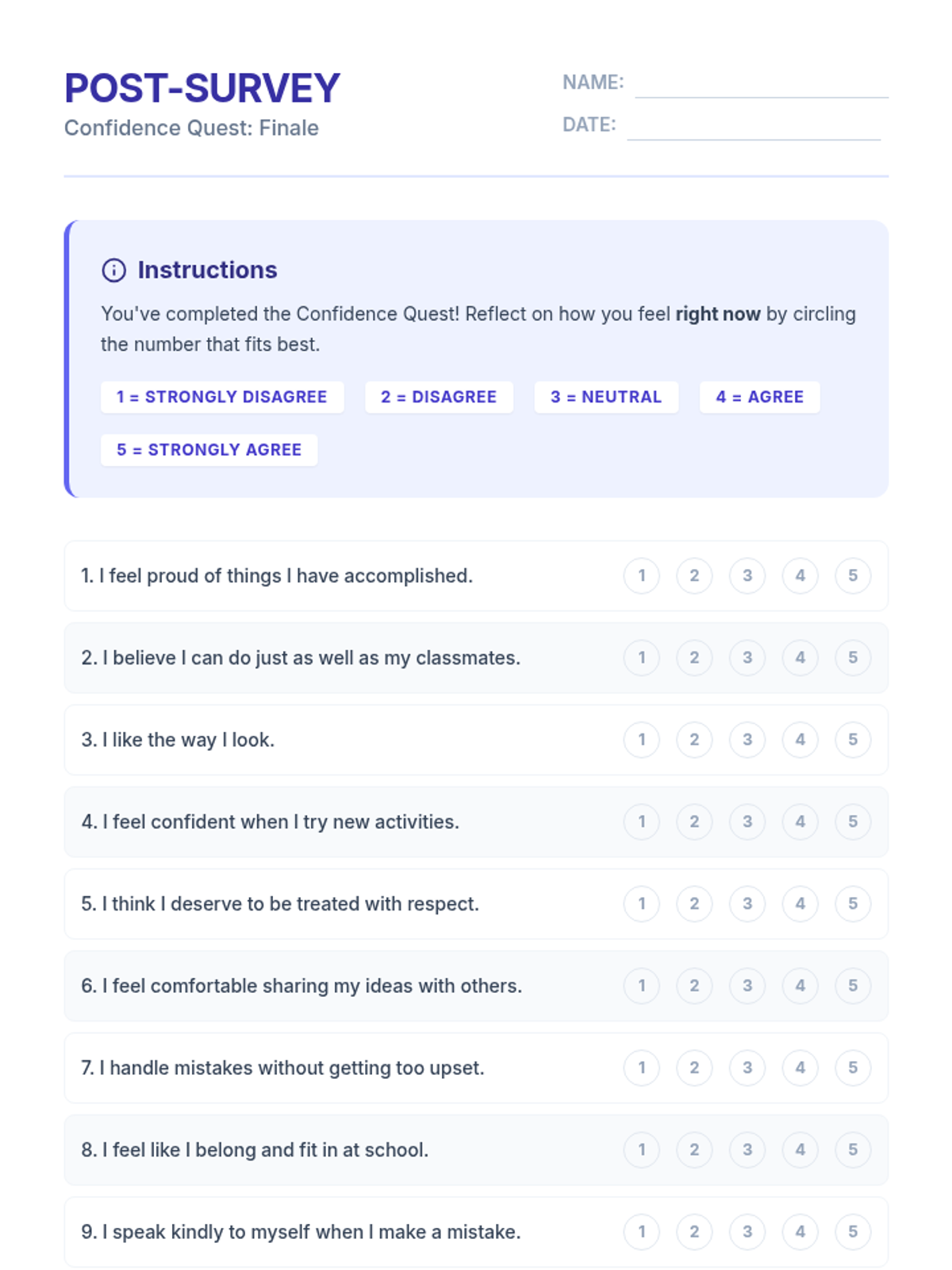The height and width of the screenshot is (1270, 952).
Task: Select rating 1 for speaking kindly to myself
Action: [x=642, y=1232]
